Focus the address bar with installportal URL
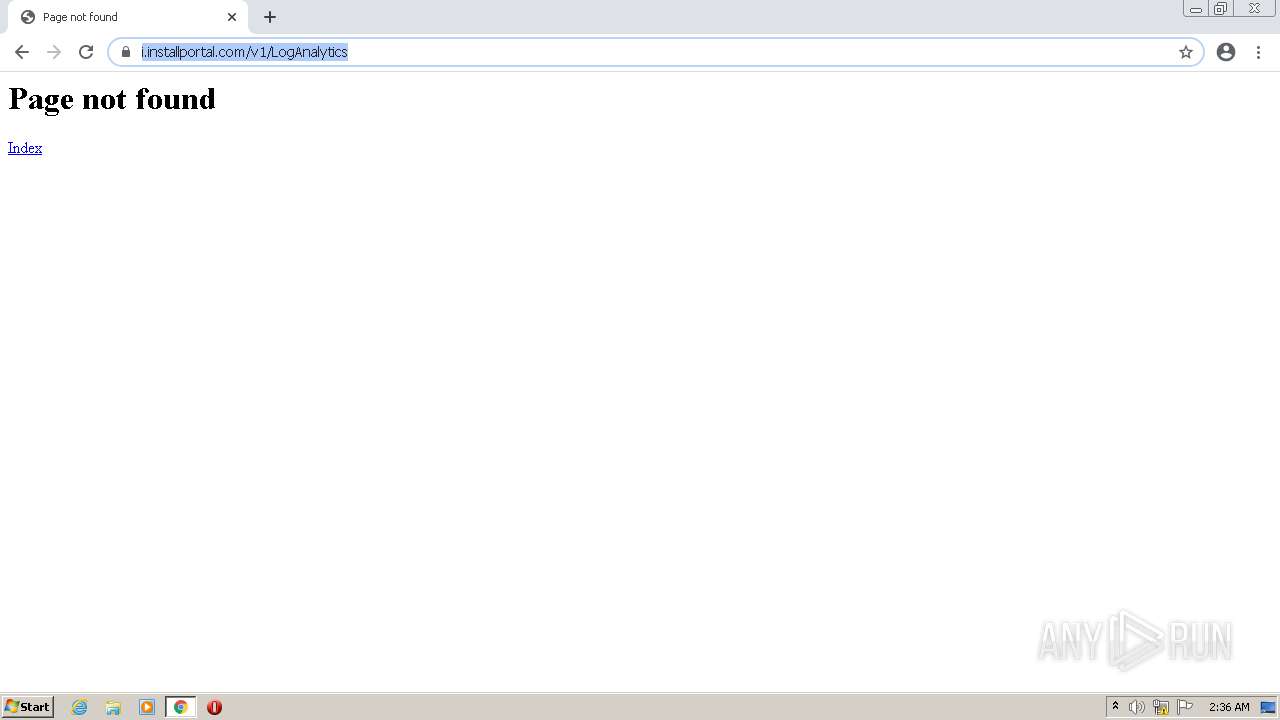The height and width of the screenshot is (720, 1280). pos(655,52)
